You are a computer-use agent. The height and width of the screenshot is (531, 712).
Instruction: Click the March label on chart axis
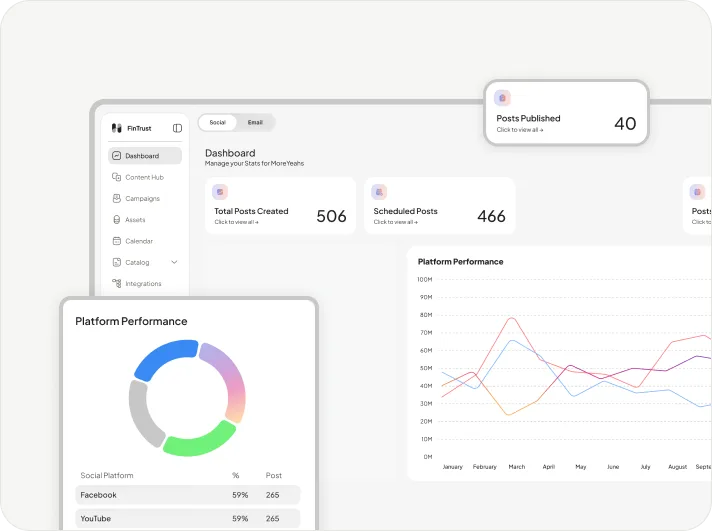click(x=517, y=467)
